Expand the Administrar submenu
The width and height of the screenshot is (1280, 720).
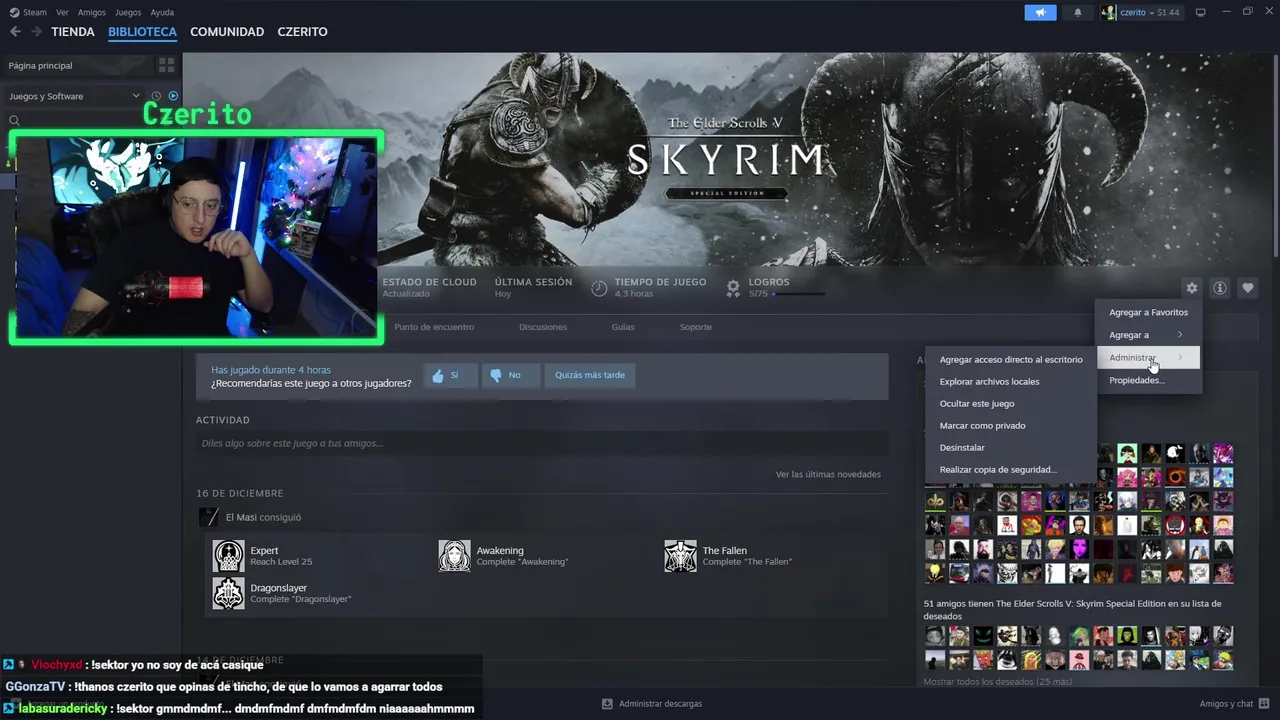pyautogui.click(x=1148, y=358)
